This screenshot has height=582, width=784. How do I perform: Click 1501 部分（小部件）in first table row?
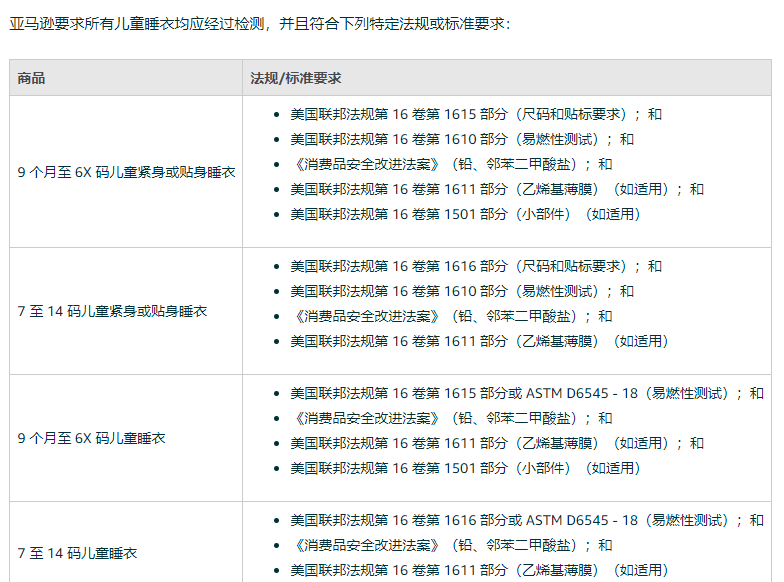click(465, 214)
